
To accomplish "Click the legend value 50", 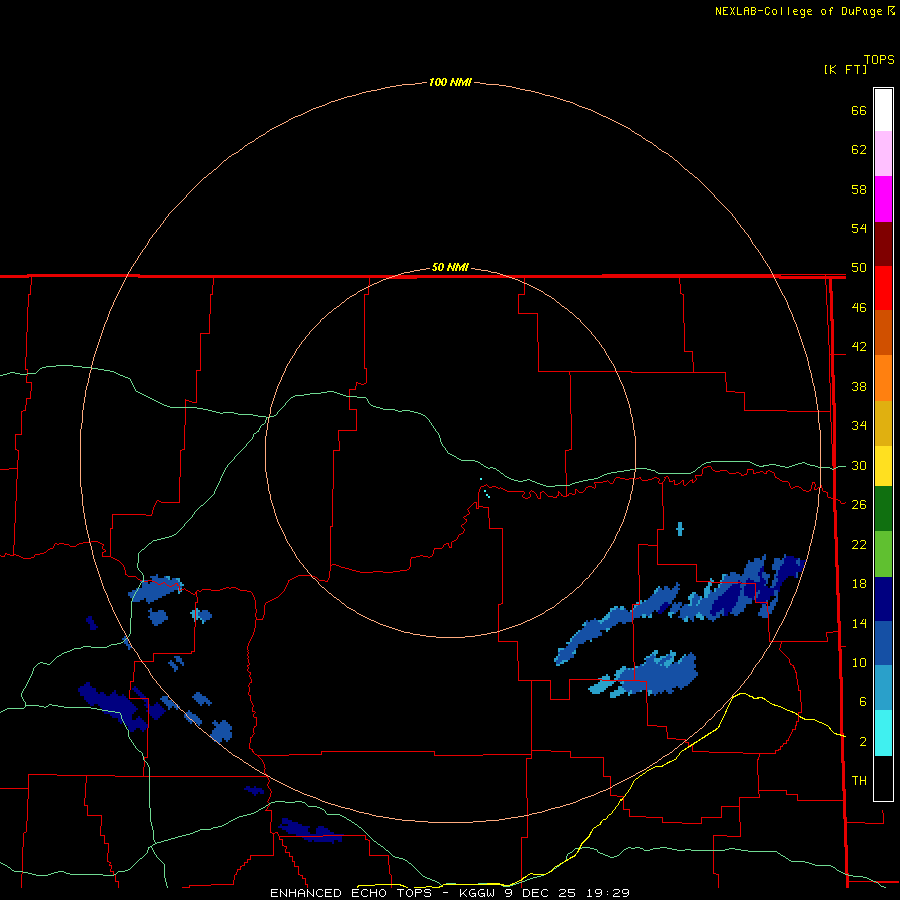I will 859,268.
